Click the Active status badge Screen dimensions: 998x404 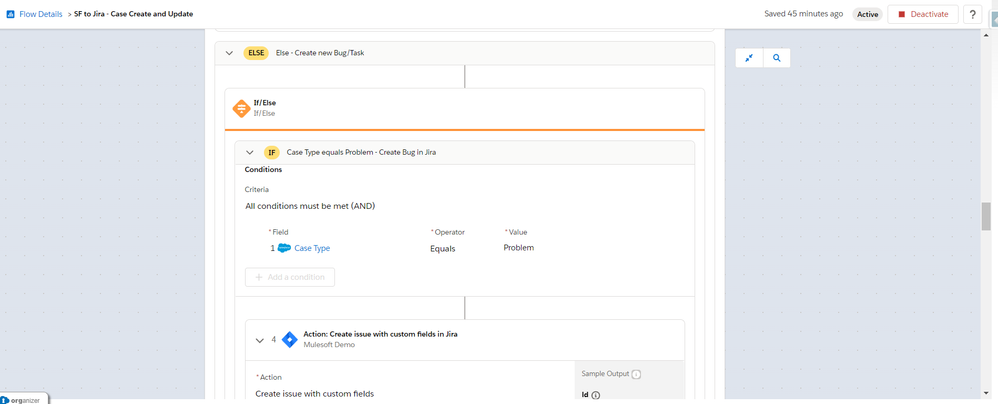click(x=867, y=14)
